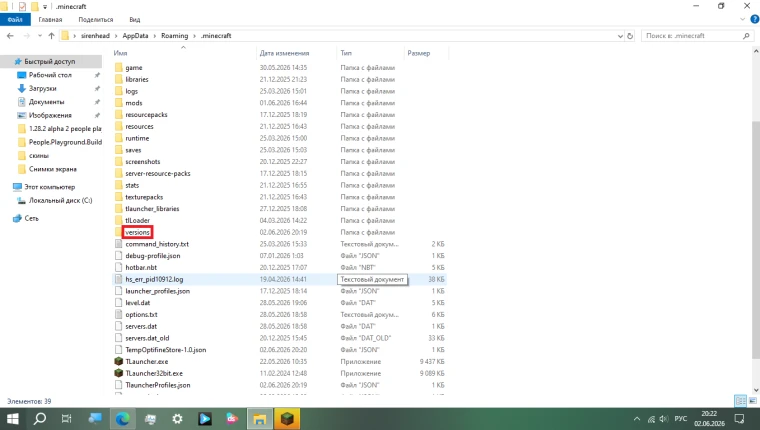Select Быстрый доступ in the sidebar
Screen dimensions: 760x430
(x=50, y=62)
